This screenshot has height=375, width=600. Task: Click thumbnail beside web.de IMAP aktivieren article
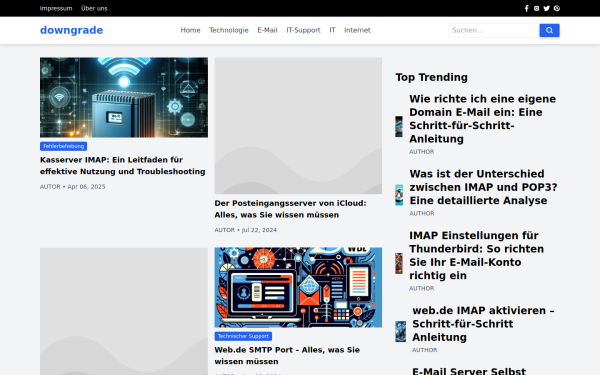(401, 331)
